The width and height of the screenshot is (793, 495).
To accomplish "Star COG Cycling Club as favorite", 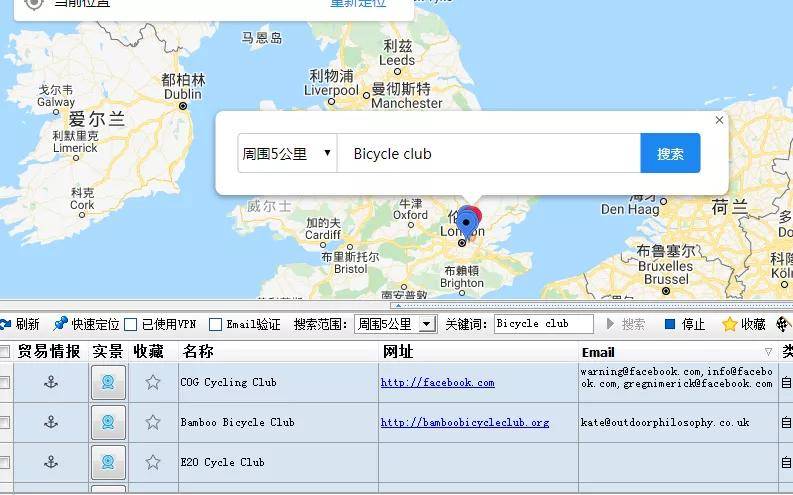I will 153,382.
